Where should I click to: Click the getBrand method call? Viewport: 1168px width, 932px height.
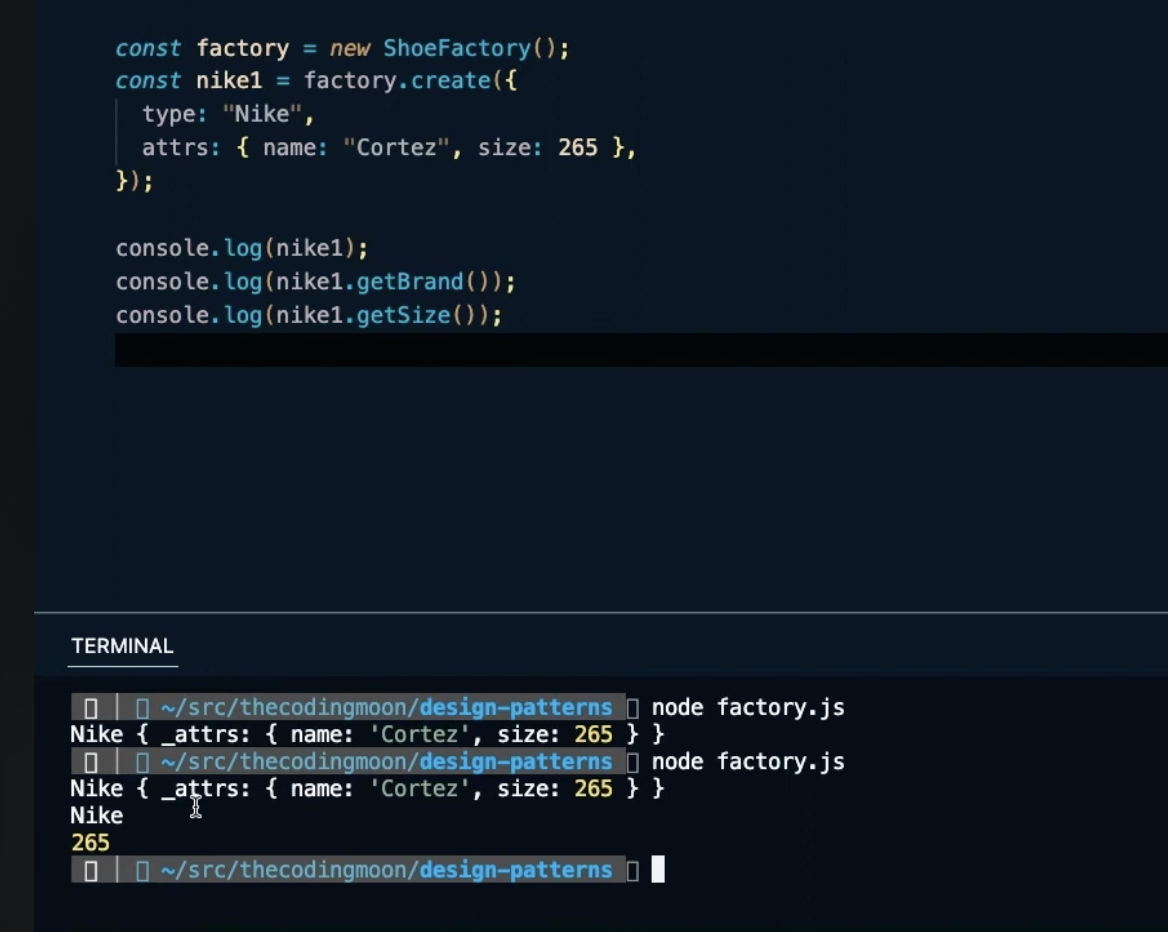click(x=410, y=282)
